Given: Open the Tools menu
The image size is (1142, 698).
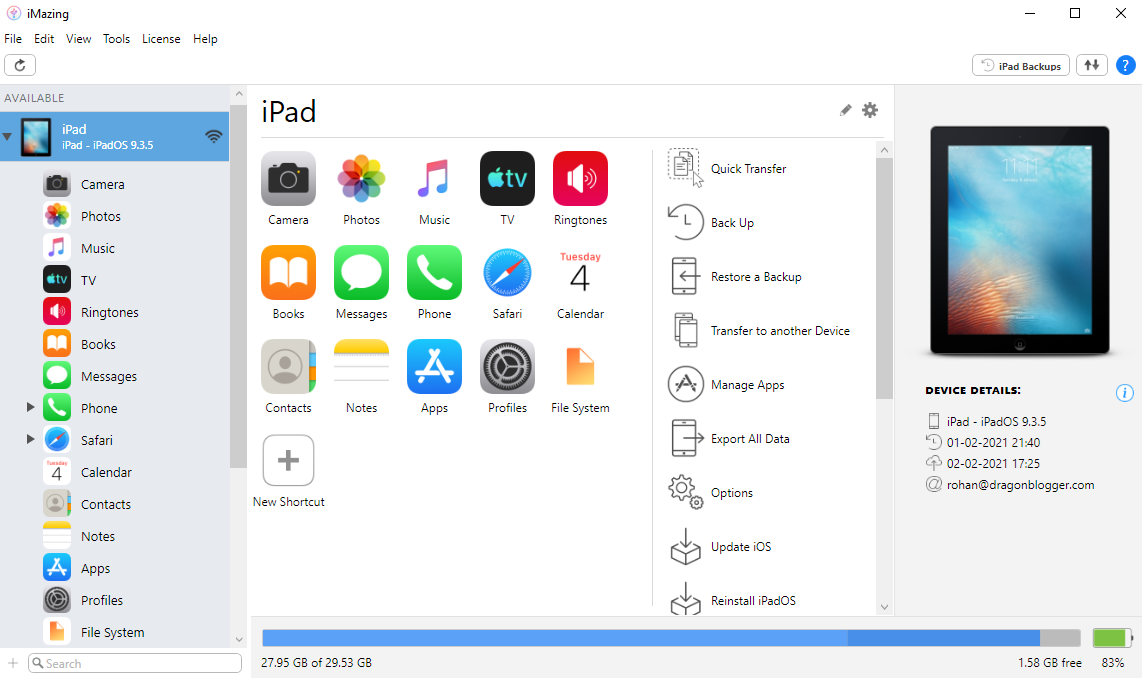Looking at the screenshot, I should coord(116,39).
